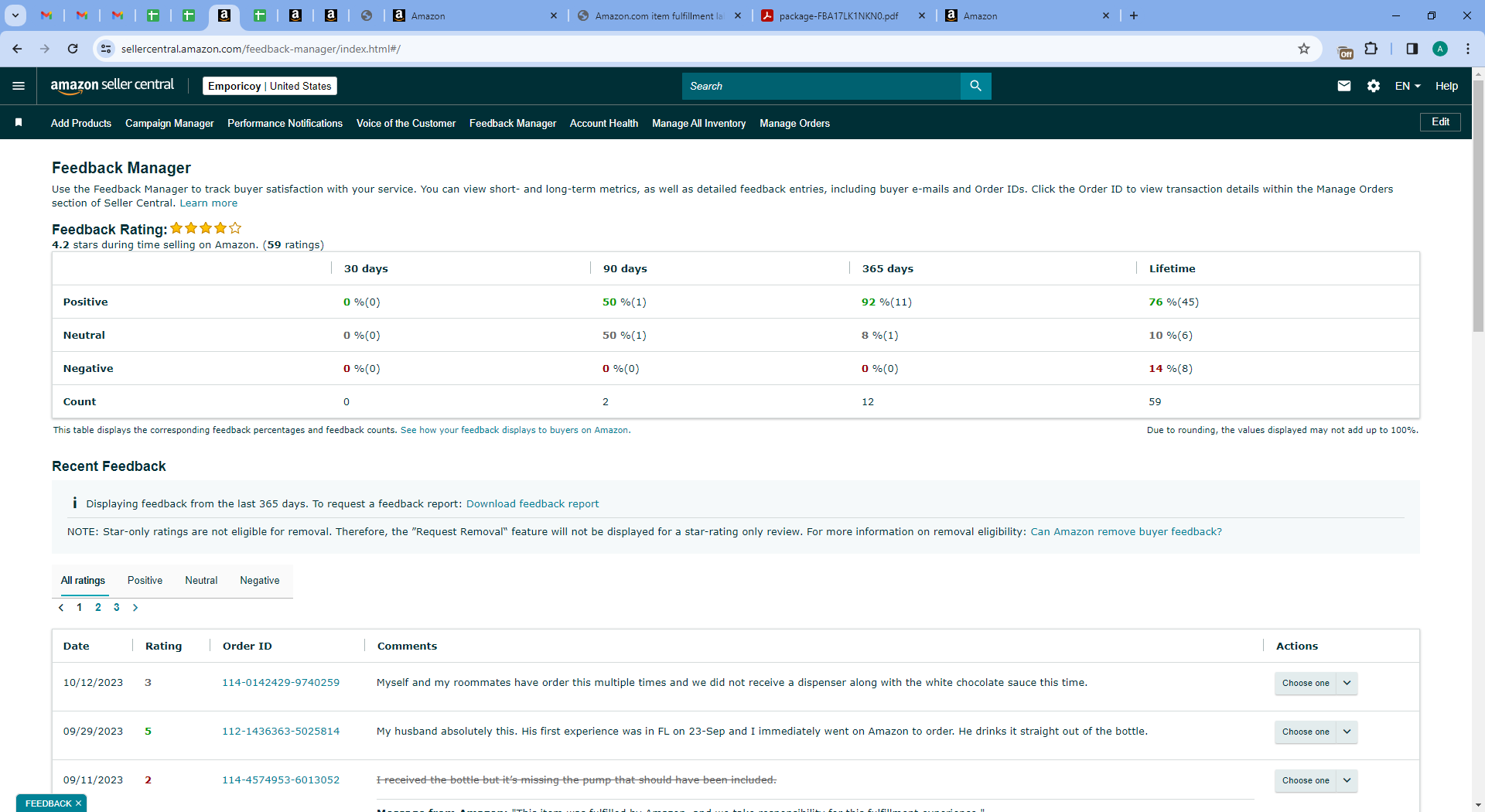Open Manage Orders
1485x812 pixels.
coord(794,123)
